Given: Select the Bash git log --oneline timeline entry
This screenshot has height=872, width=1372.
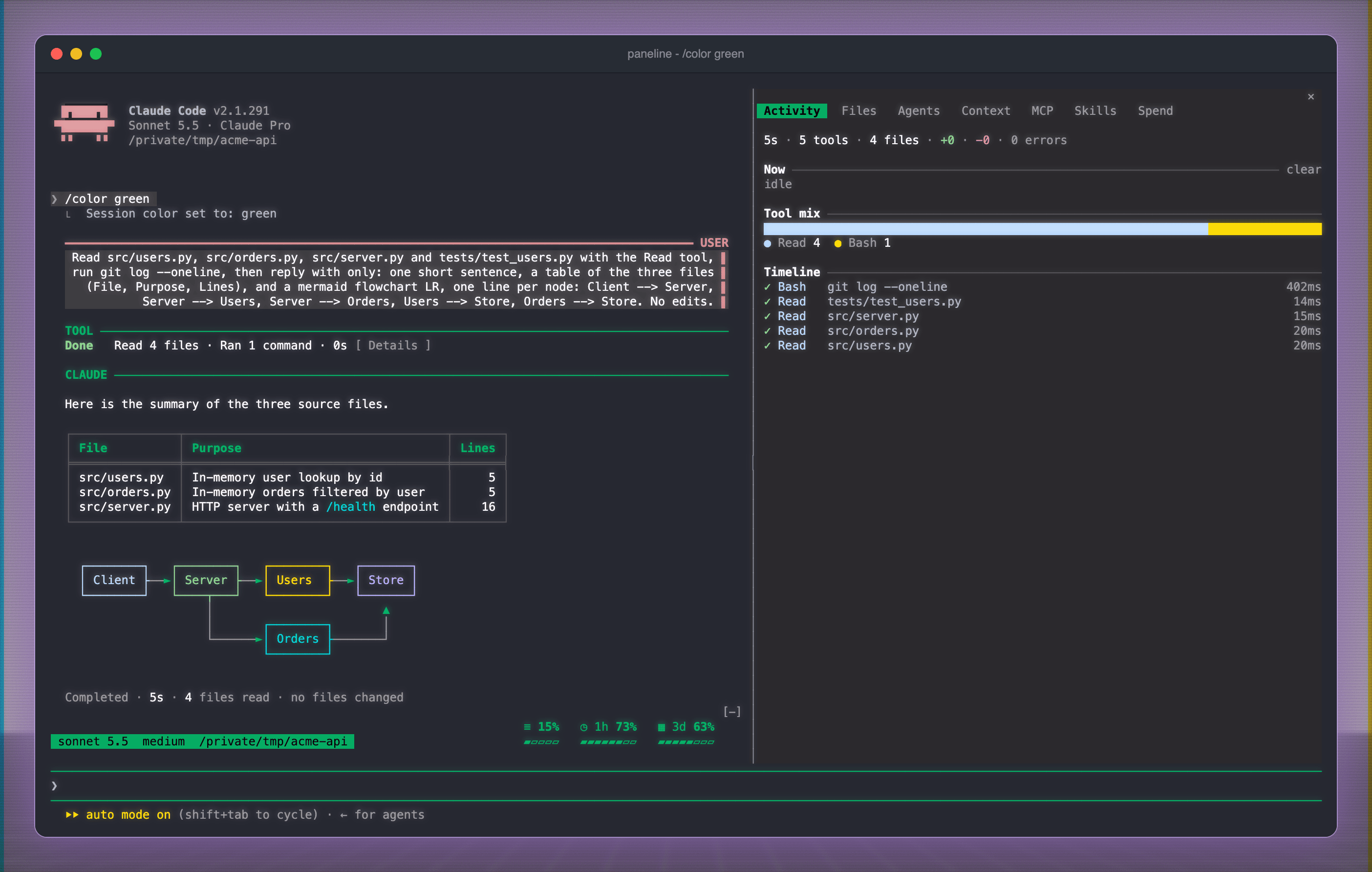Looking at the screenshot, I should tap(1042, 287).
